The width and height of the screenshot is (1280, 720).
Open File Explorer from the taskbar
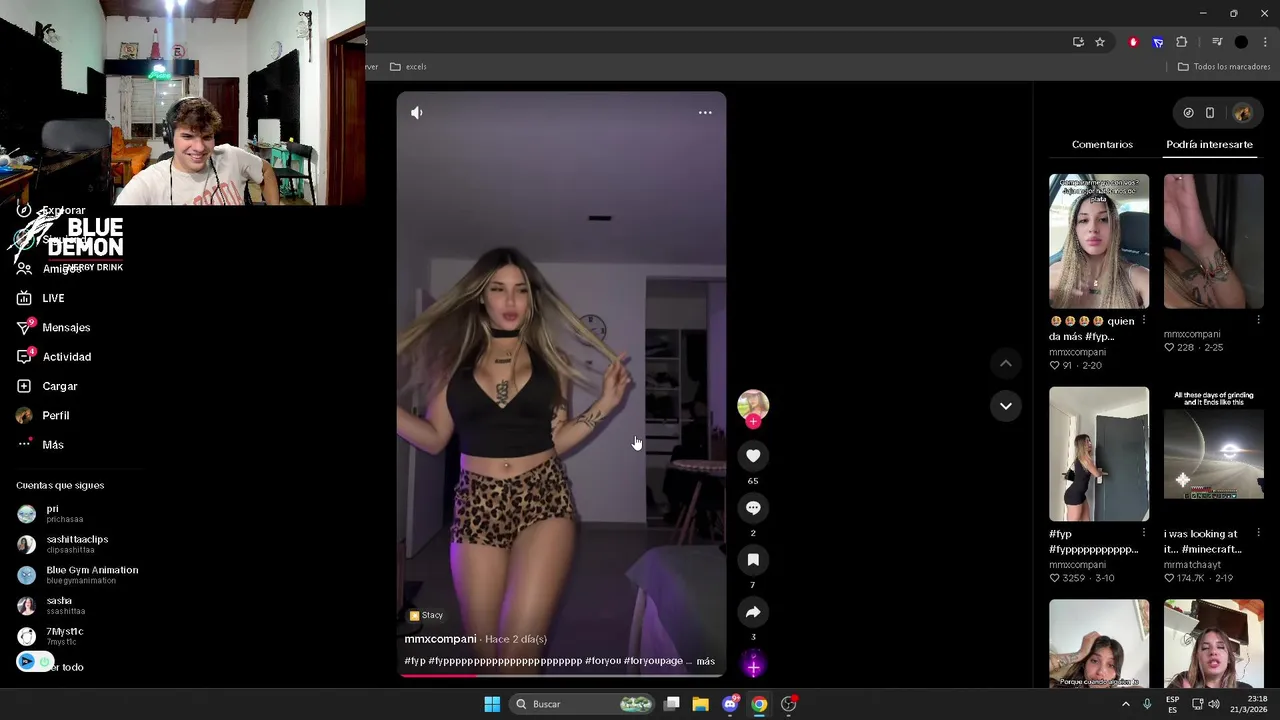click(700, 704)
